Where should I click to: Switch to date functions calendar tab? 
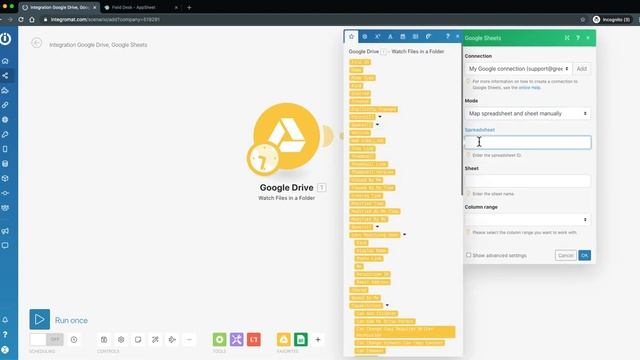click(402, 36)
